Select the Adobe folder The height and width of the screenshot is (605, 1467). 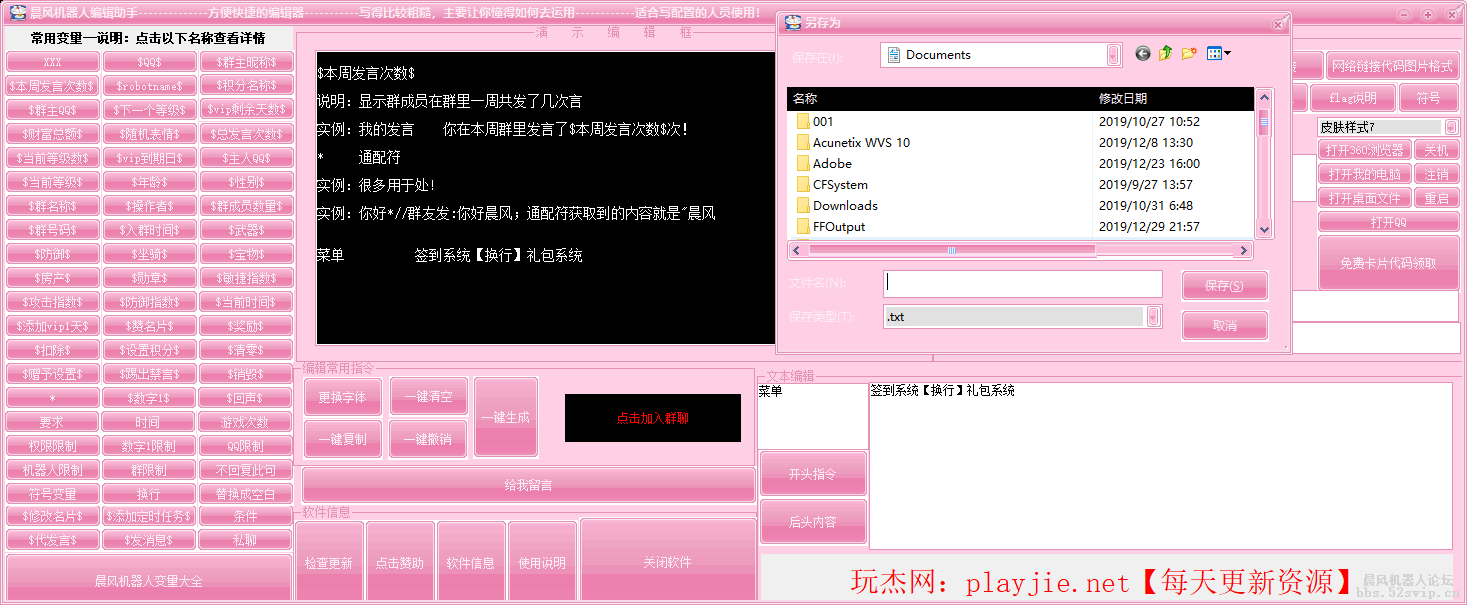pyautogui.click(x=832, y=164)
